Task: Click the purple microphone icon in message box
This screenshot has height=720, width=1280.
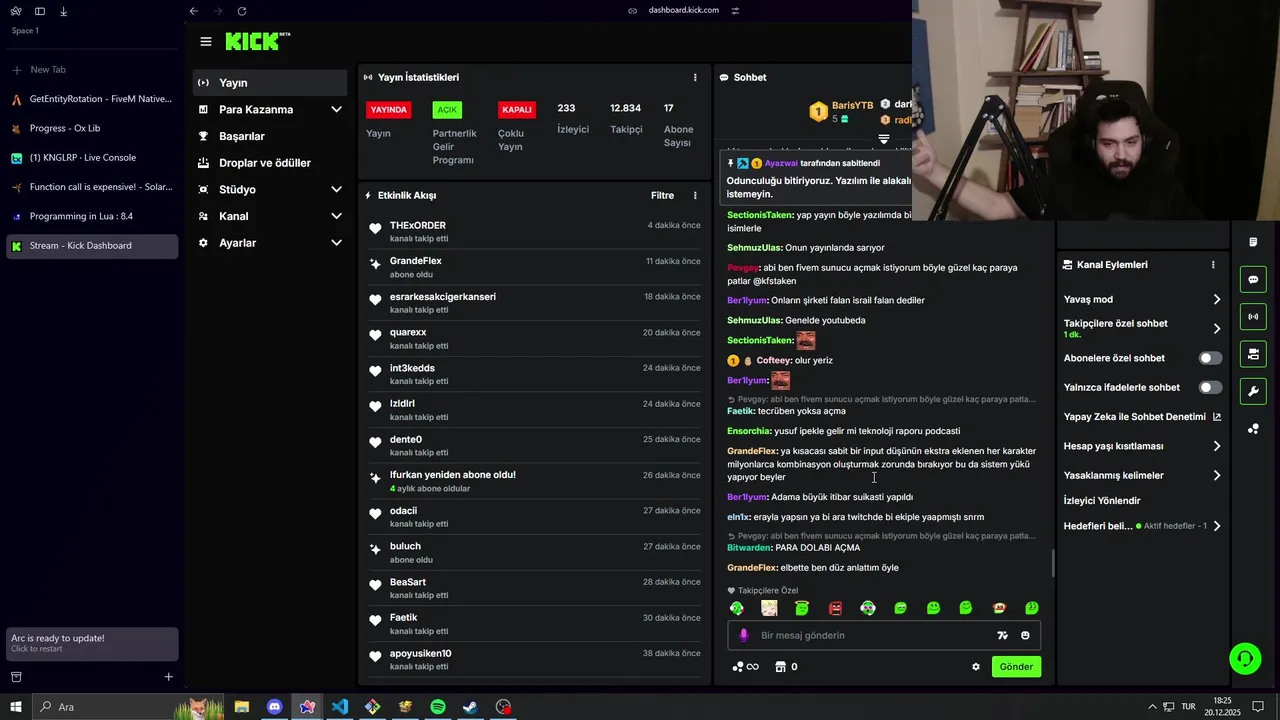Action: (743, 635)
